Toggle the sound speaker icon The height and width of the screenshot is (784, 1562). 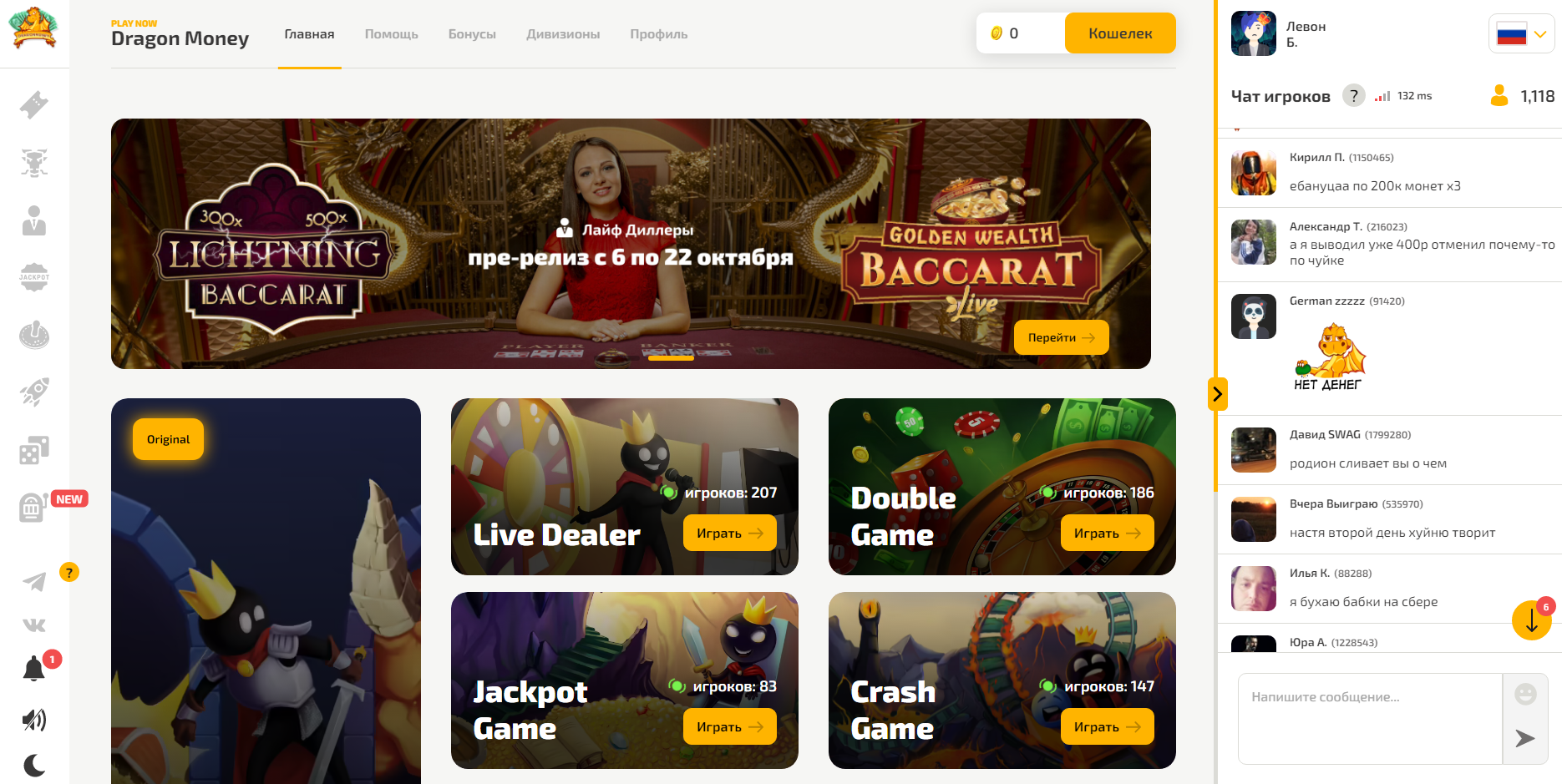tap(34, 720)
